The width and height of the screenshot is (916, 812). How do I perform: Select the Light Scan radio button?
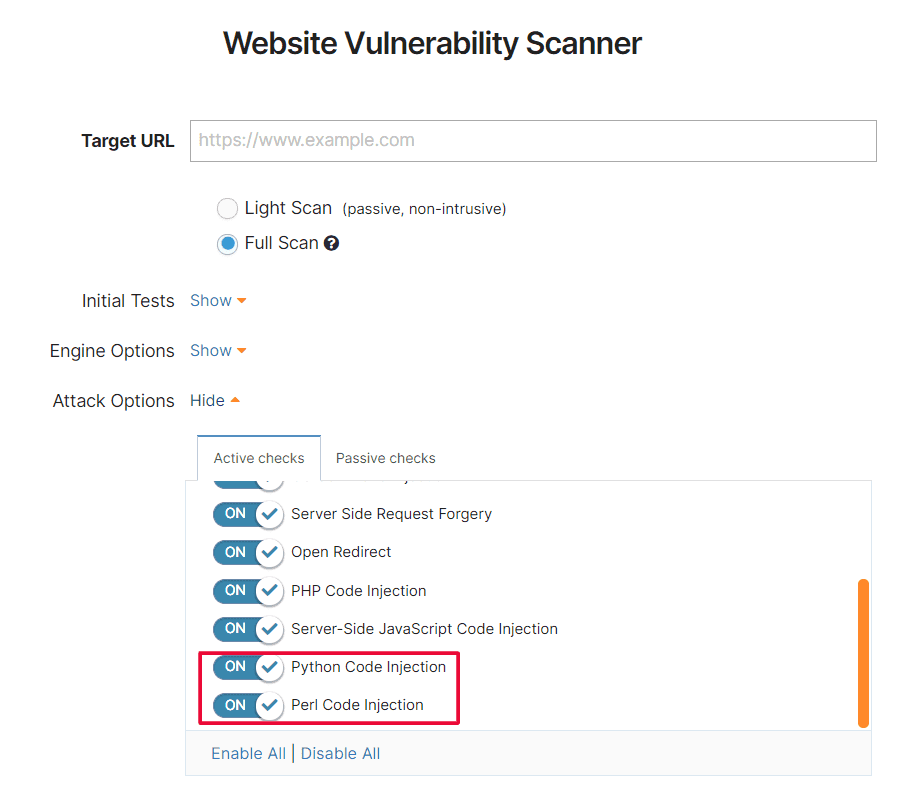point(227,208)
